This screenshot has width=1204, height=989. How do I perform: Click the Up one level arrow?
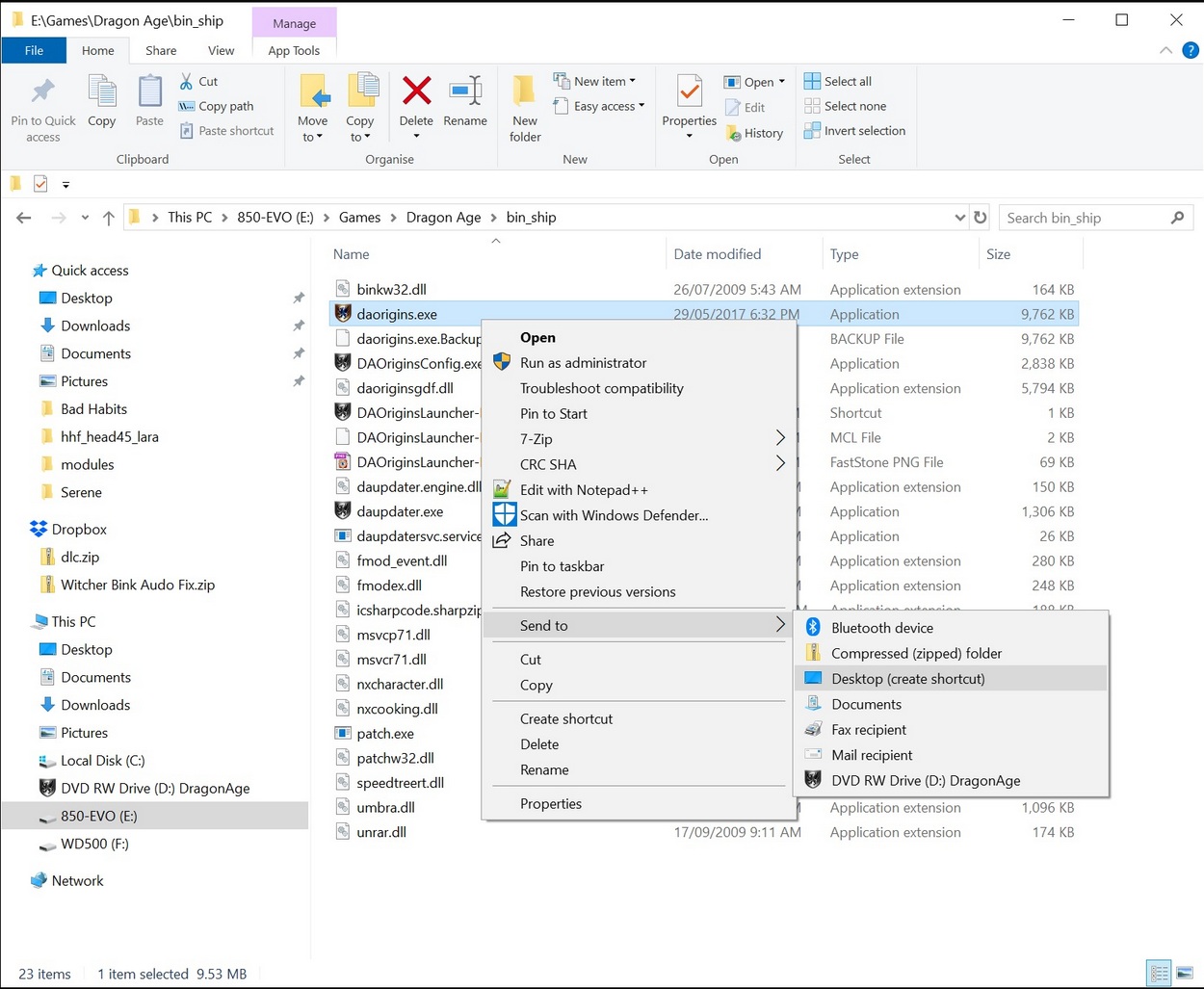coord(109,218)
